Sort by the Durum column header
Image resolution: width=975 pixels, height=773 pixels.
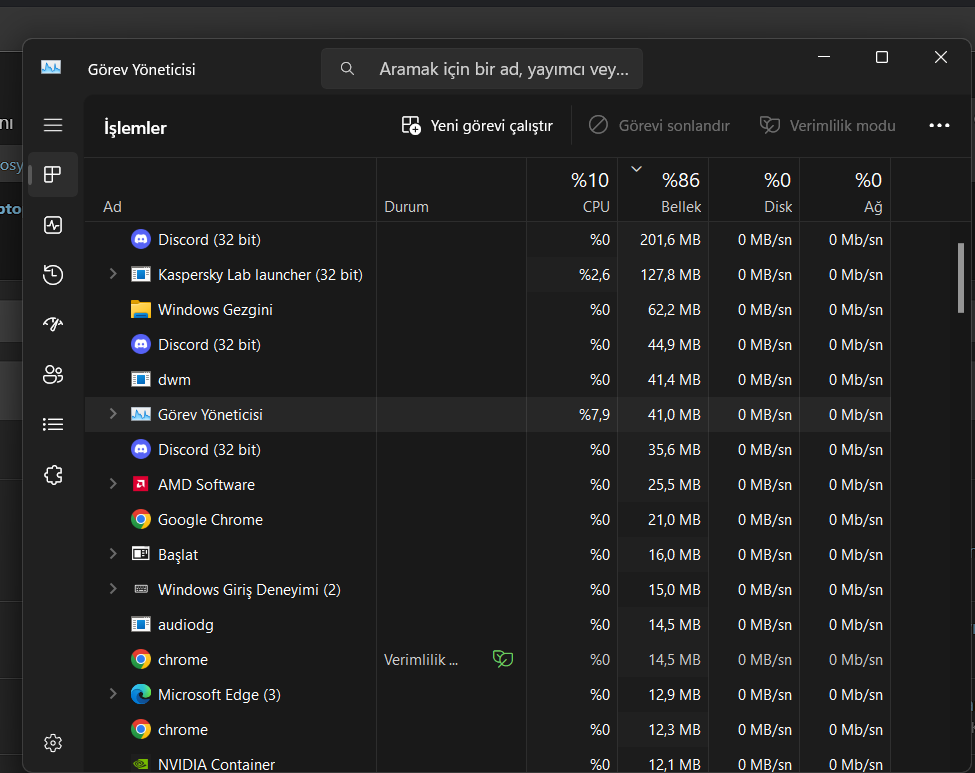[451, 190]
